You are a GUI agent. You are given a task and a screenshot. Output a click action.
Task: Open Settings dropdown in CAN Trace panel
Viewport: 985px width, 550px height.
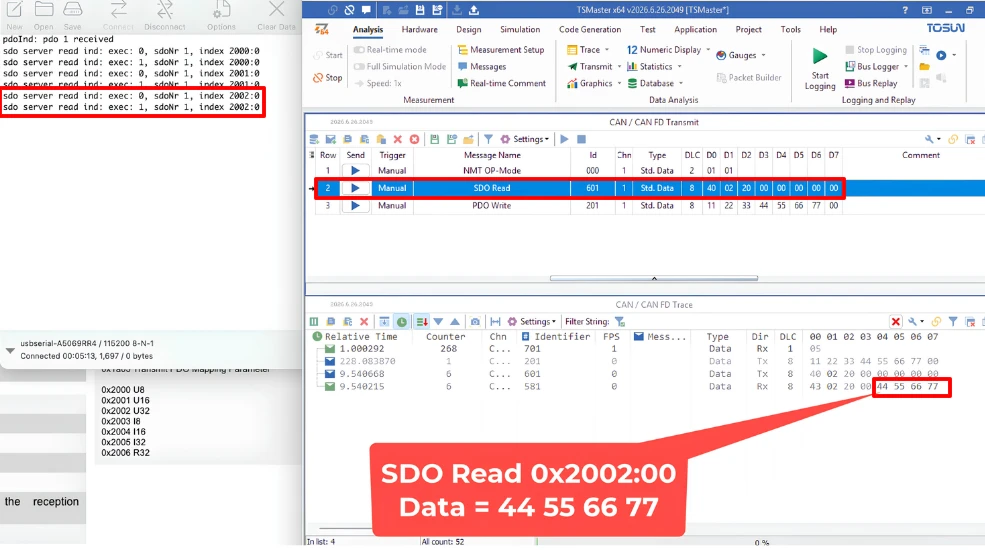click(x=532, y=321)
